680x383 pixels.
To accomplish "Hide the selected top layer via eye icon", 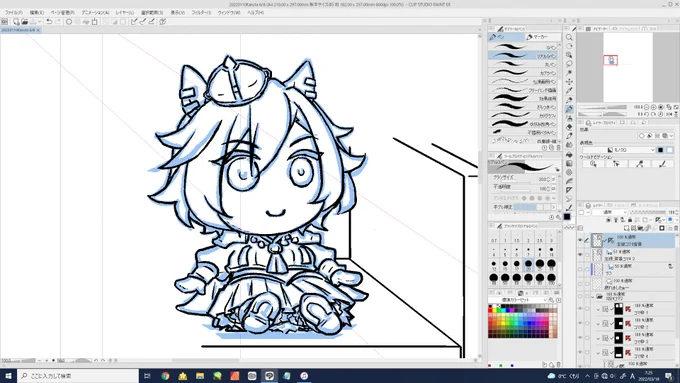I will 580,240.
